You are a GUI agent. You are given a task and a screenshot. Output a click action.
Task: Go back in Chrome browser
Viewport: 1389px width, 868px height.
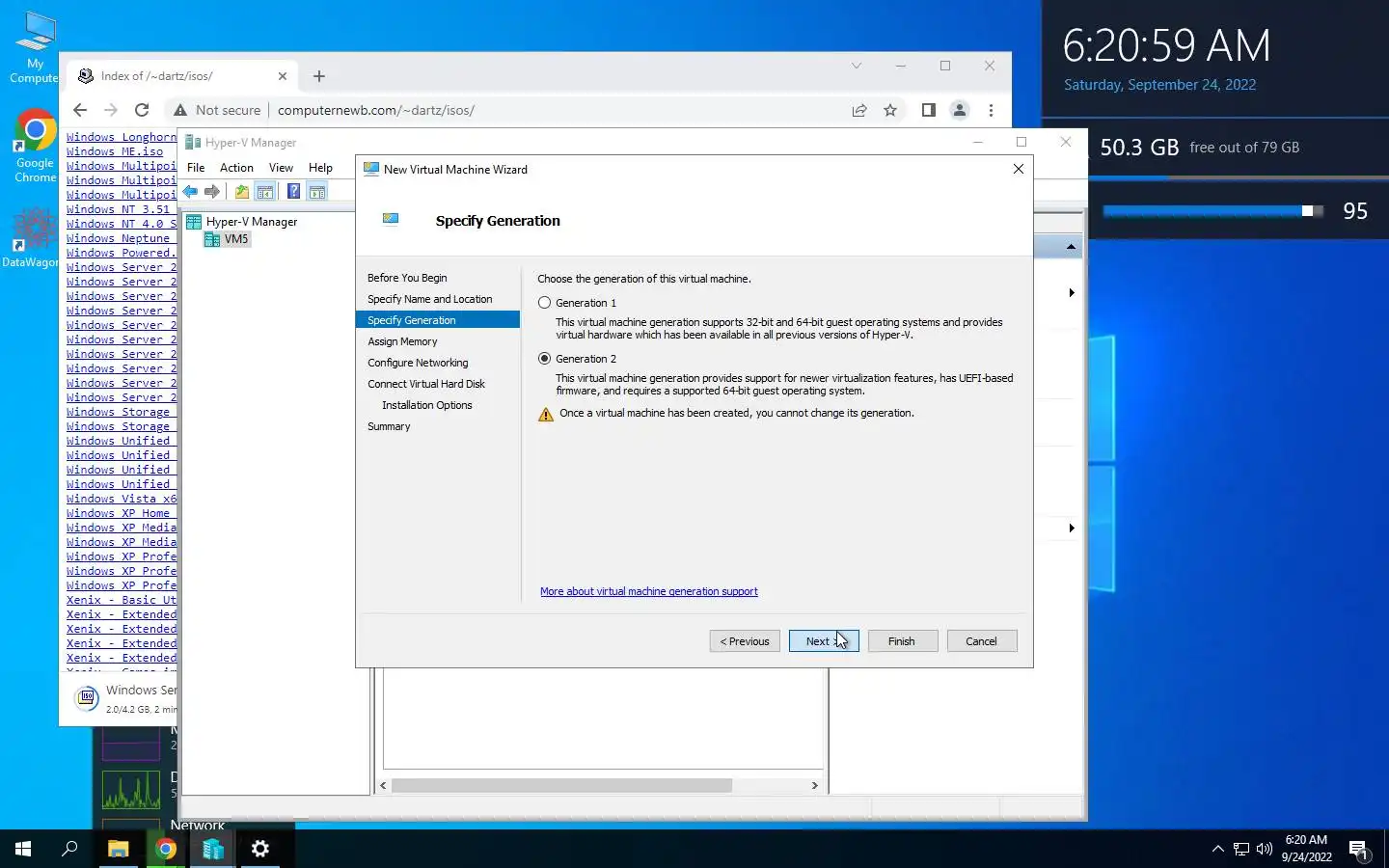pyautogui.click(x=80, y=110)
